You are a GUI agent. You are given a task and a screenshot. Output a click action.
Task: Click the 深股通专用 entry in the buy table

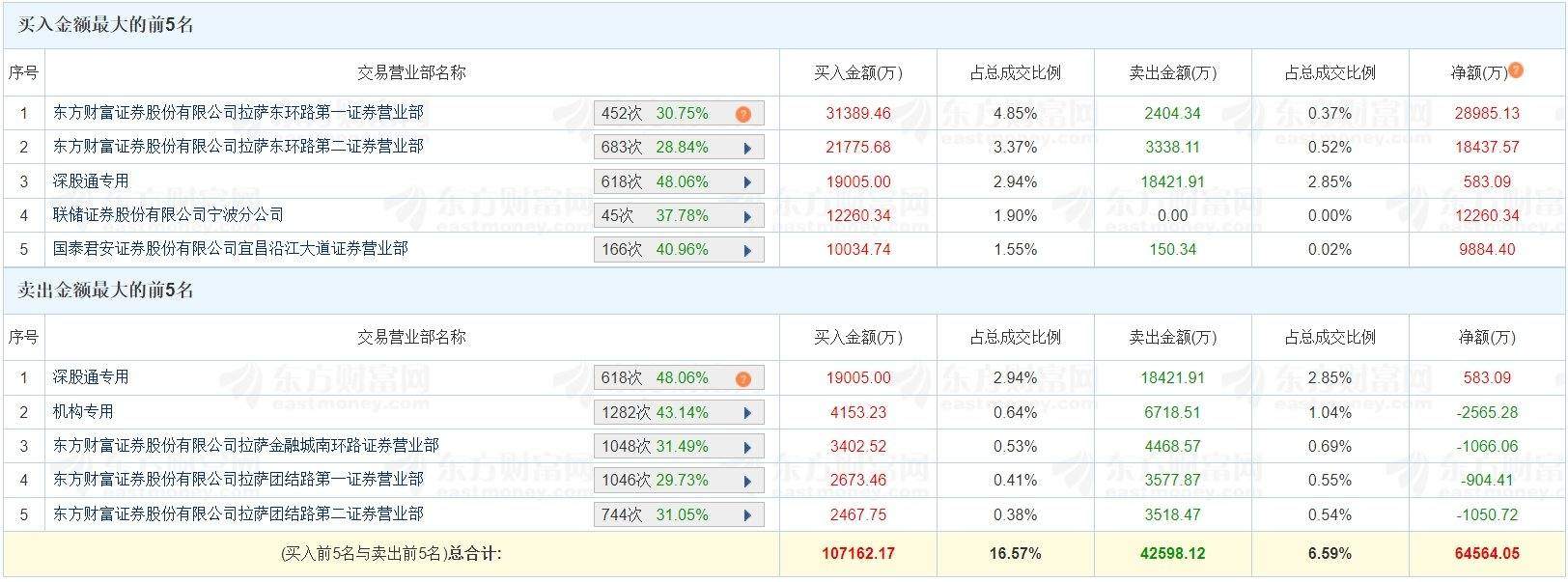click(91, 181)
